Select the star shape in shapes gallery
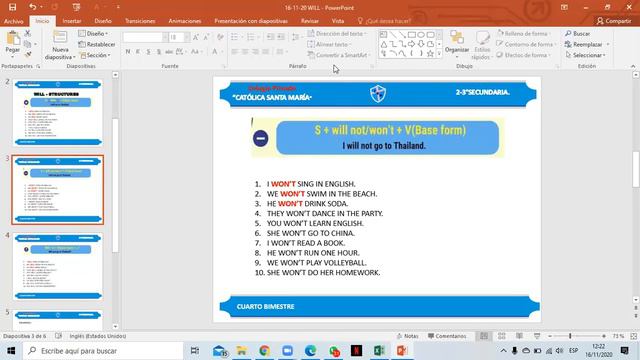This screenshot has height=360, width=640. [430, 53]
